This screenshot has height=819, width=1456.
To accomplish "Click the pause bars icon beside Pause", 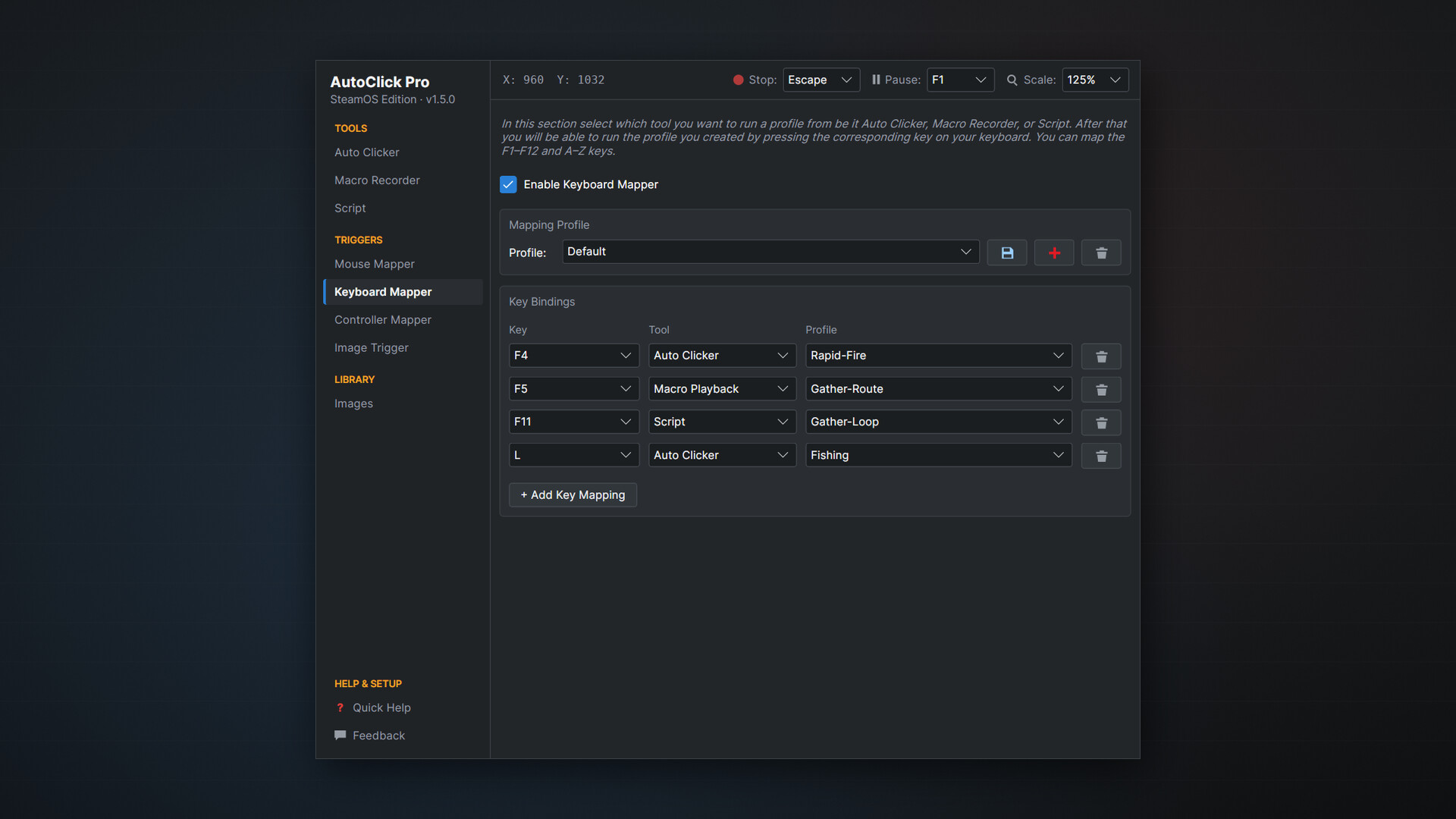I will coord(876,80).
